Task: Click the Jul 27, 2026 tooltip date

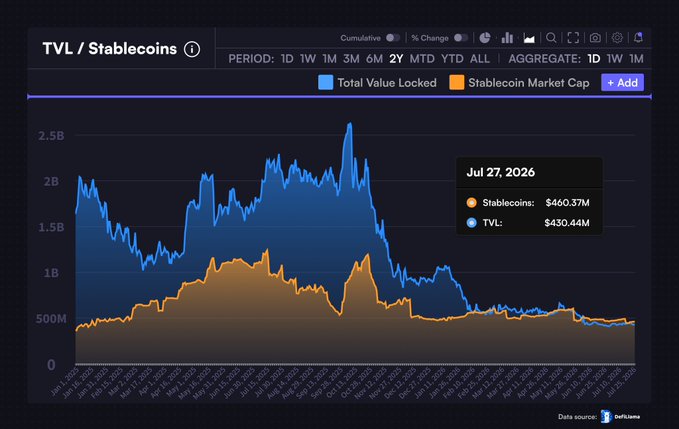Action: (x=501, y=172)
